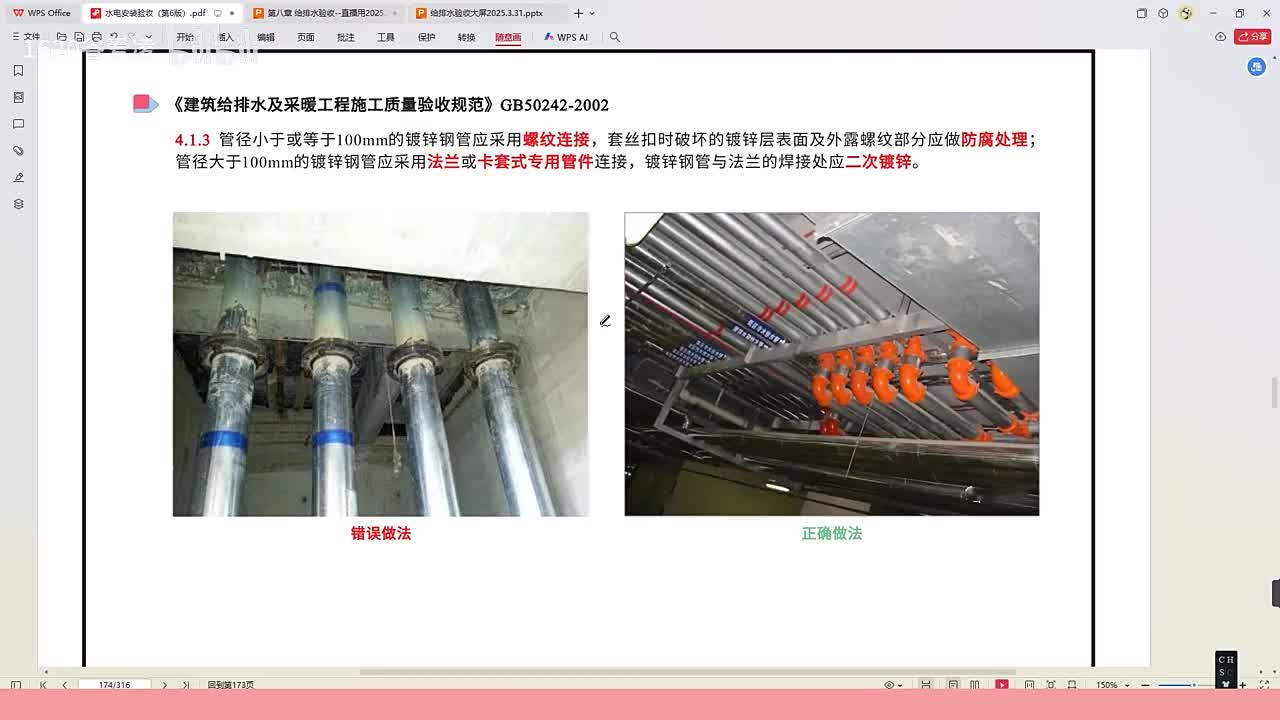This screenshot has height=720, width=1280.
Task: Click the print icon in quick toolbar
Action: (97, 37)
